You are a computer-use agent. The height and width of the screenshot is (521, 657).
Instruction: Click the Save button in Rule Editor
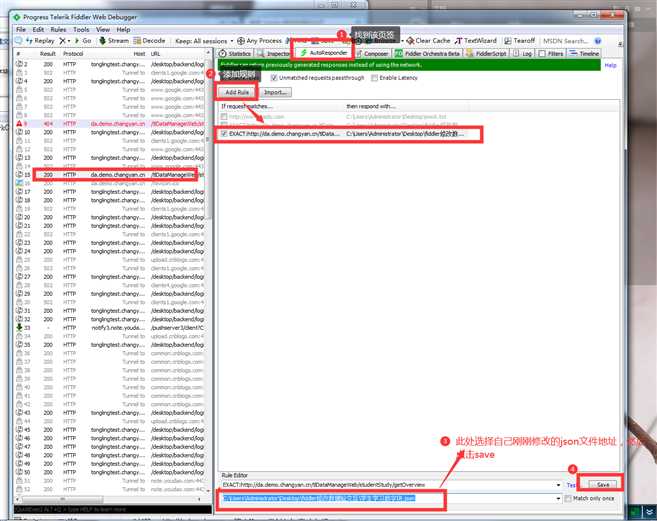pos(603,485)
